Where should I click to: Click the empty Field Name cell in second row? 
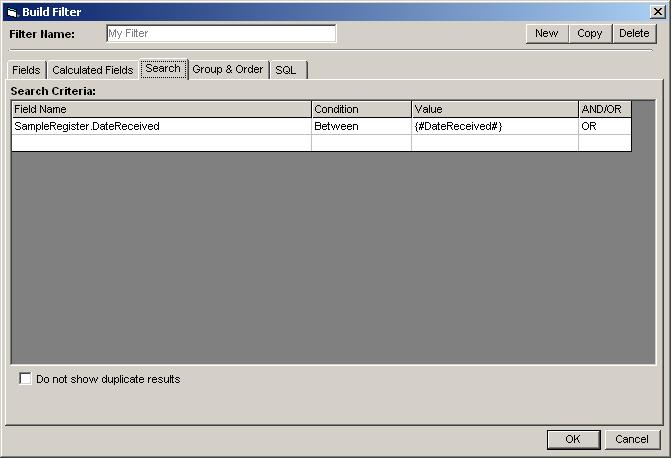pyautogui.click(x=160, y=143)
